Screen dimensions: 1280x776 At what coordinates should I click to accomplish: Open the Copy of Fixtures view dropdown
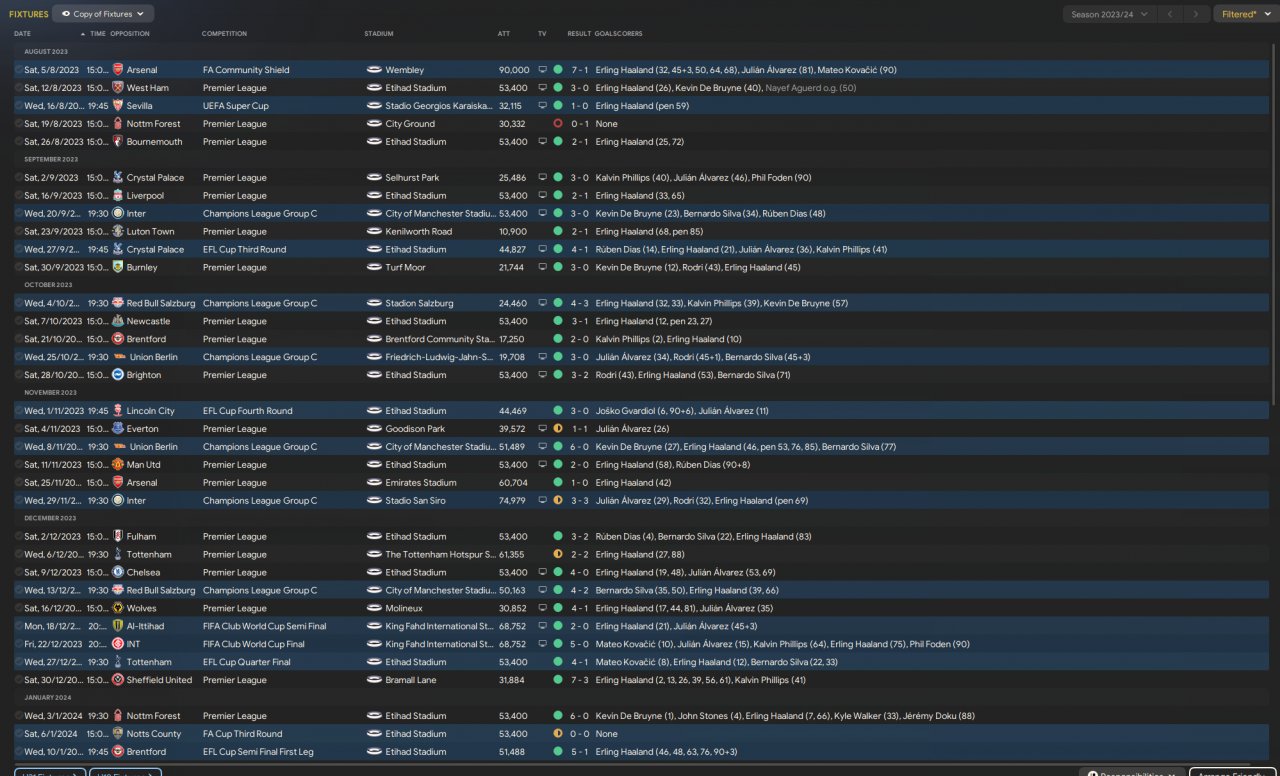point(103,14)
